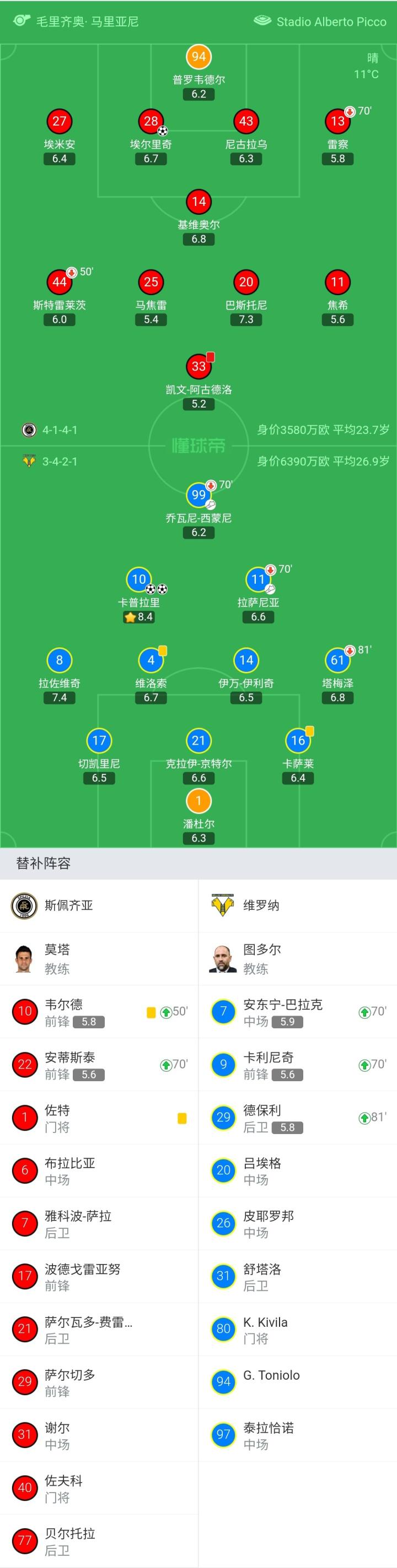Select substituted striker 99 乔瓦尼-西蒙尼
Viewport: 397px width, 1568px height.
coord(199,495)
